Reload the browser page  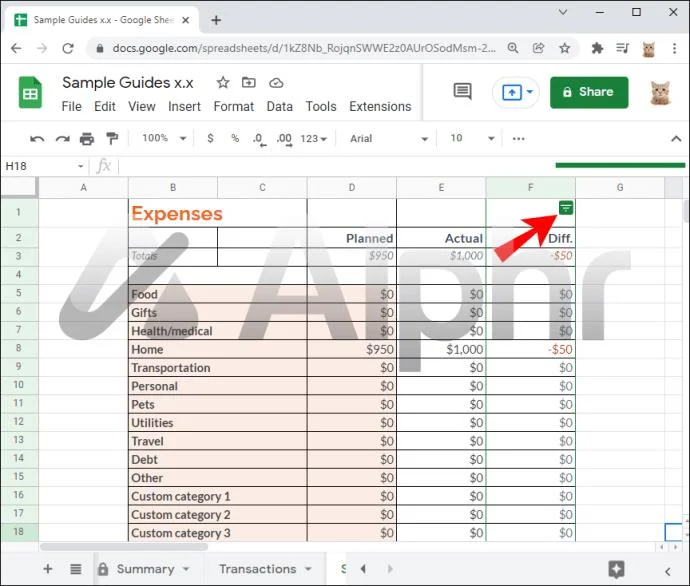pyautogui.click(x=68, y=48)
